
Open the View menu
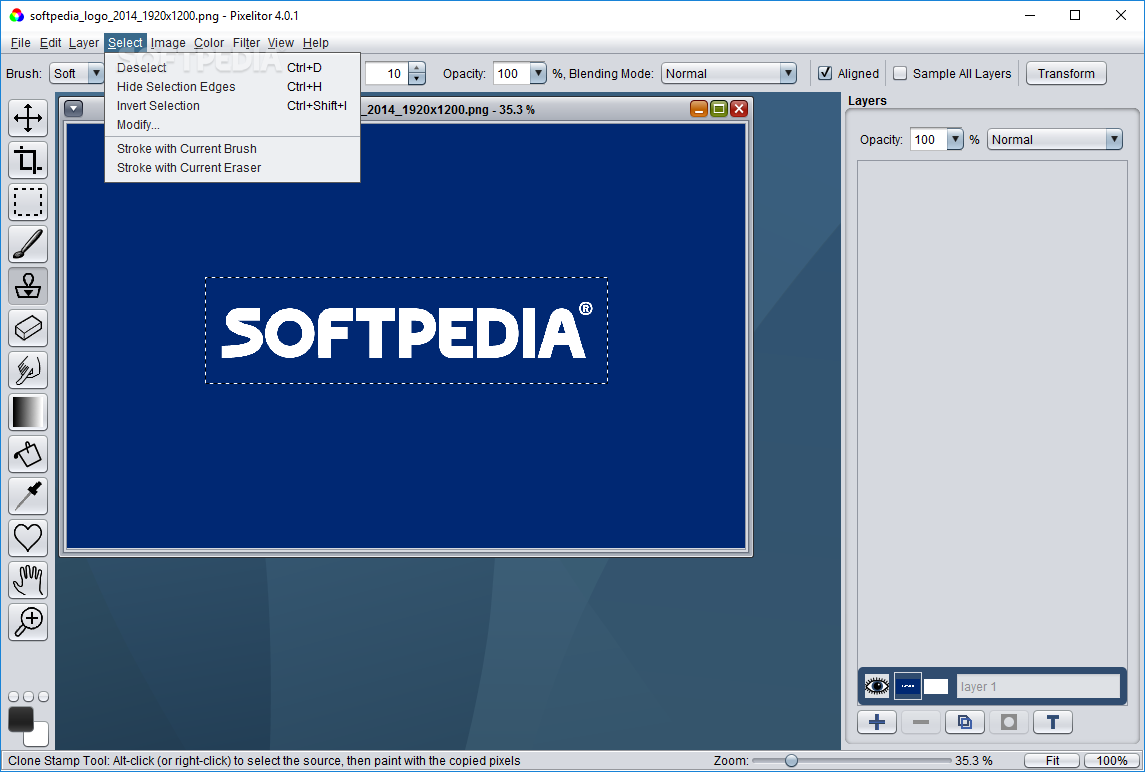tap(280, 42)
